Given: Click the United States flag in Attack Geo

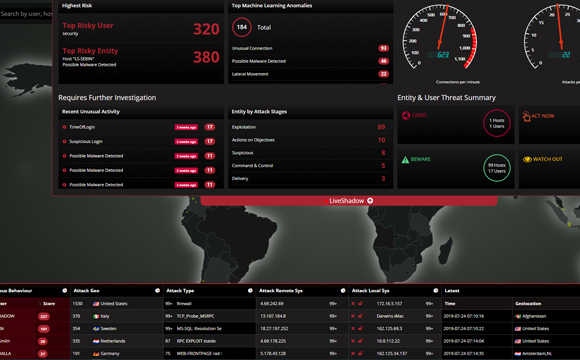Looking at the screenshot, I should click(96, 304).
